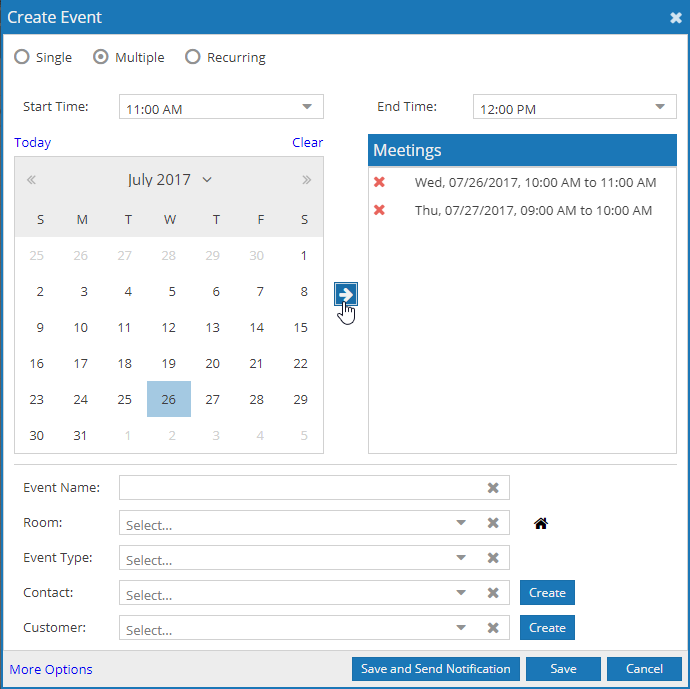Click the Wed, 07/26/2017 meeting text
This screenshot has width=690, height=689.
click(536, 182)
